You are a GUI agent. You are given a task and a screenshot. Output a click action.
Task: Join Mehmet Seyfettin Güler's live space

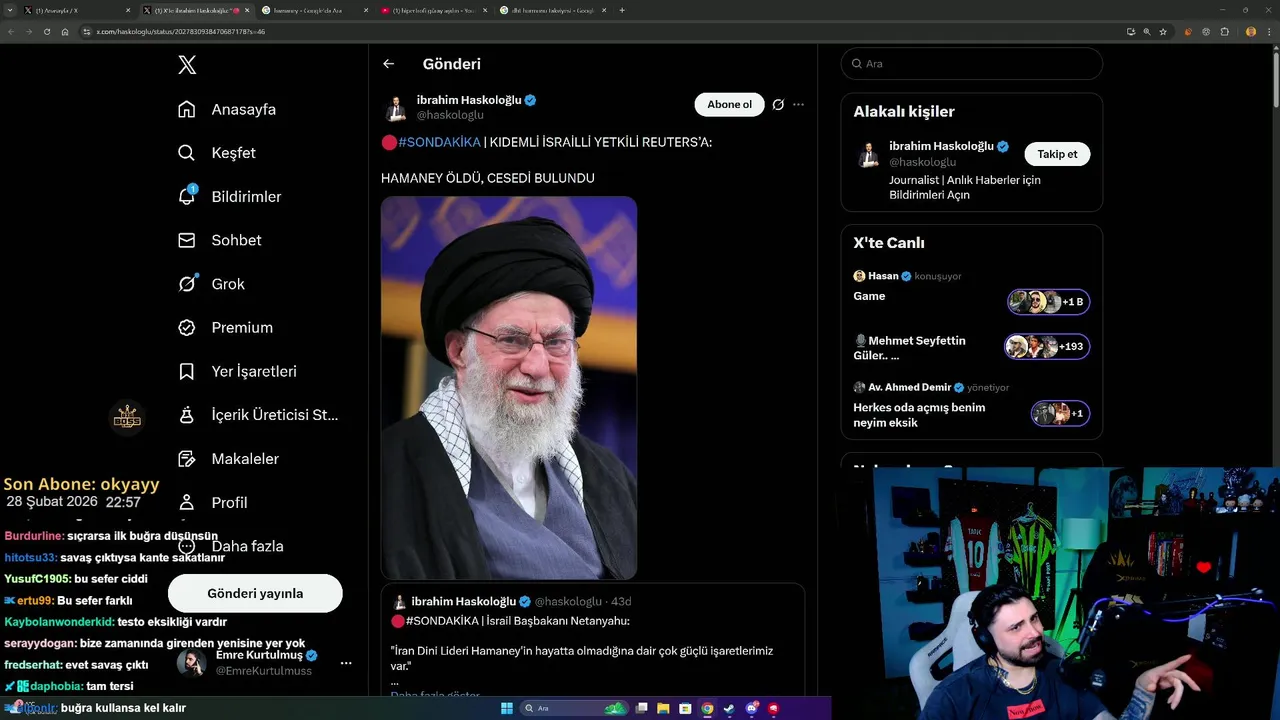(971, 347)
